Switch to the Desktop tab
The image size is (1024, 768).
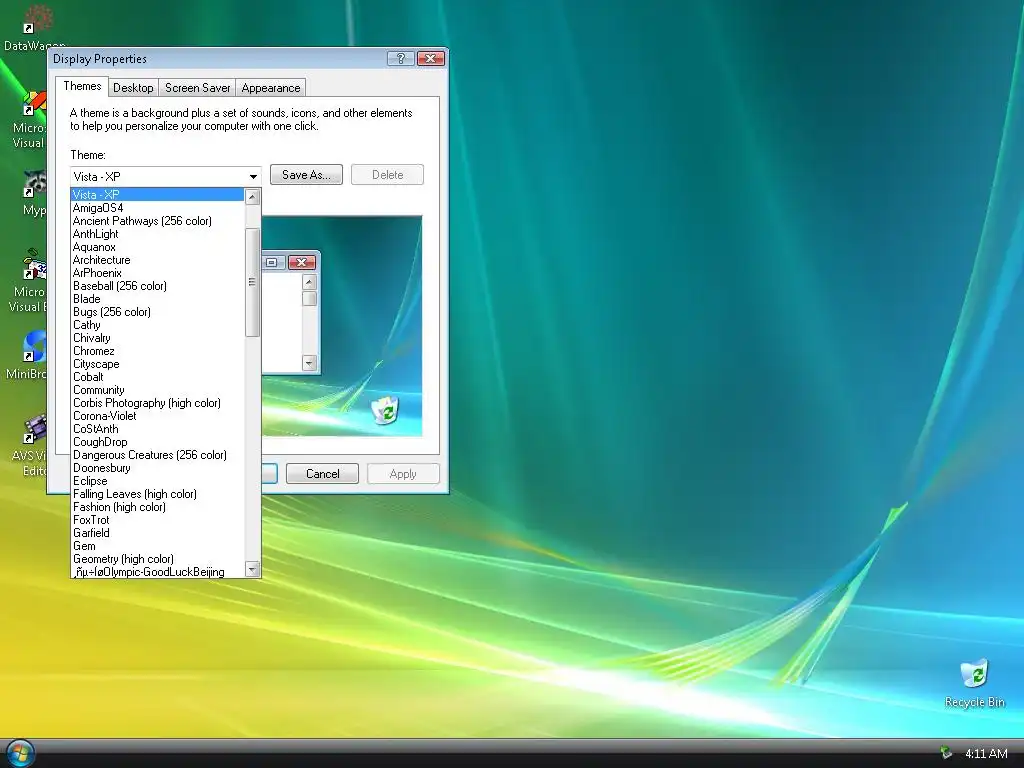pyautogui.click(x=133, y=88)
